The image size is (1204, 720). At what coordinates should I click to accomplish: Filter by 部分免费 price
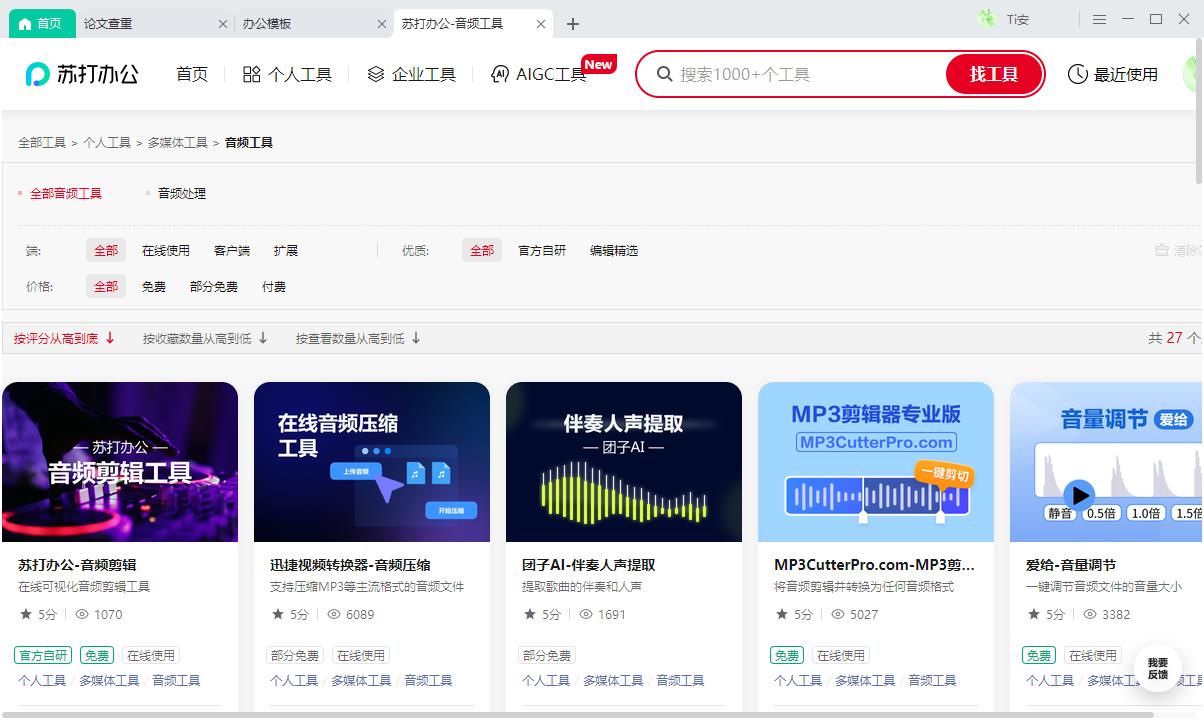pyautogui.click(x=214, y=287)
